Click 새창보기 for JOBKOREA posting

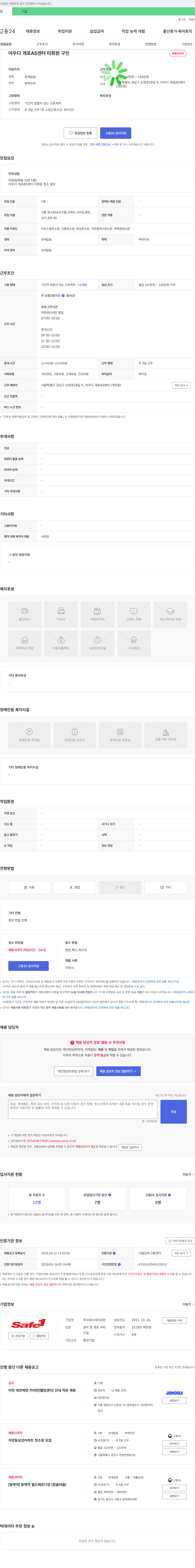pyautogui.click(x=174, y=1401)
